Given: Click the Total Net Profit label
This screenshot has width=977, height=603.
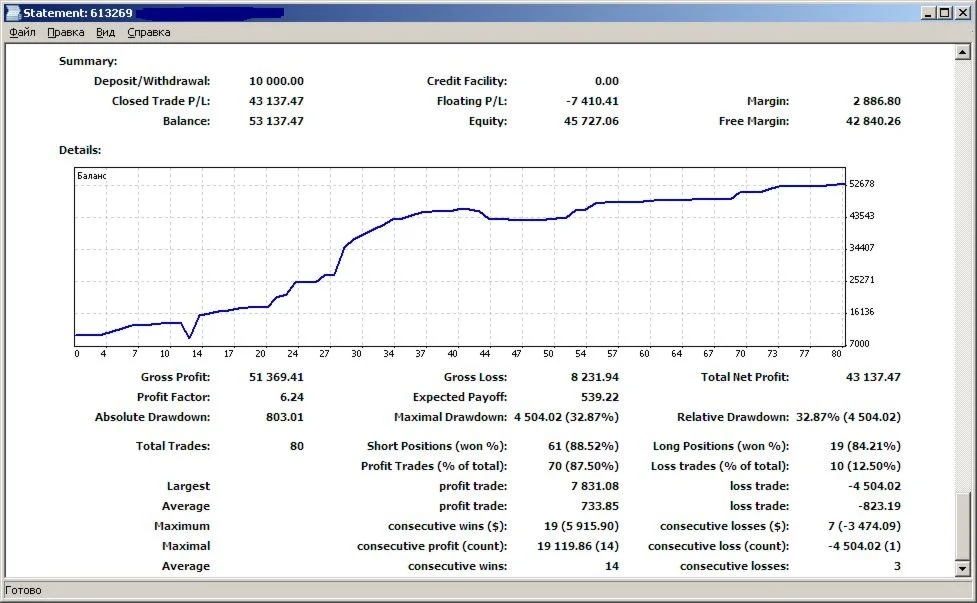Looking at the screenshot, I should pos(744,377).
